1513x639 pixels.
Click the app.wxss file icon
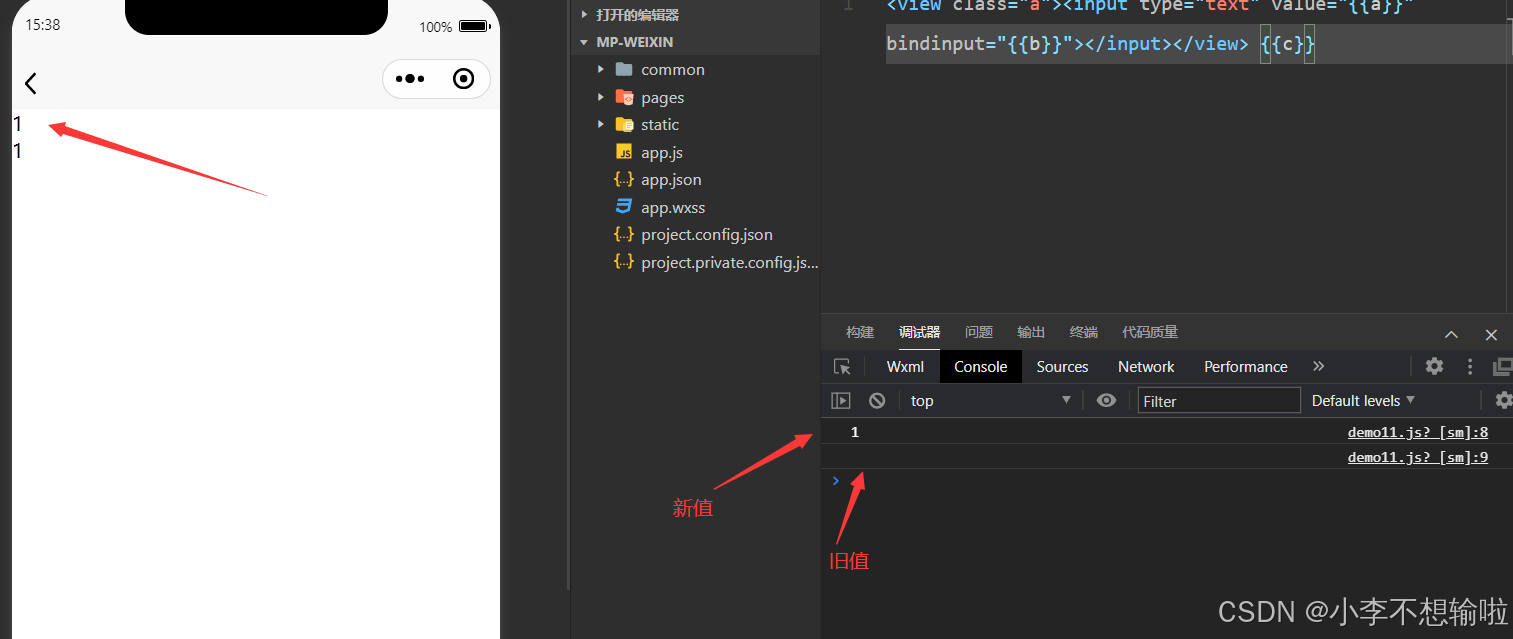click(x=624, y=207)
